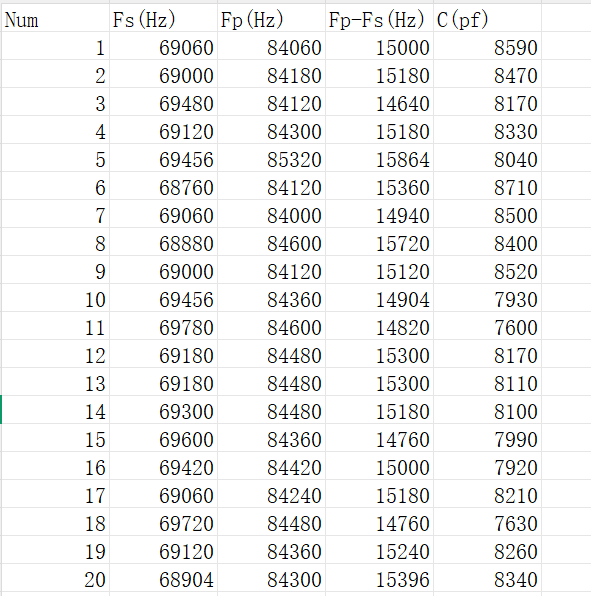The image size is (591, 596).
Task: Select the Fp cell with 85320
Action: 271,158
